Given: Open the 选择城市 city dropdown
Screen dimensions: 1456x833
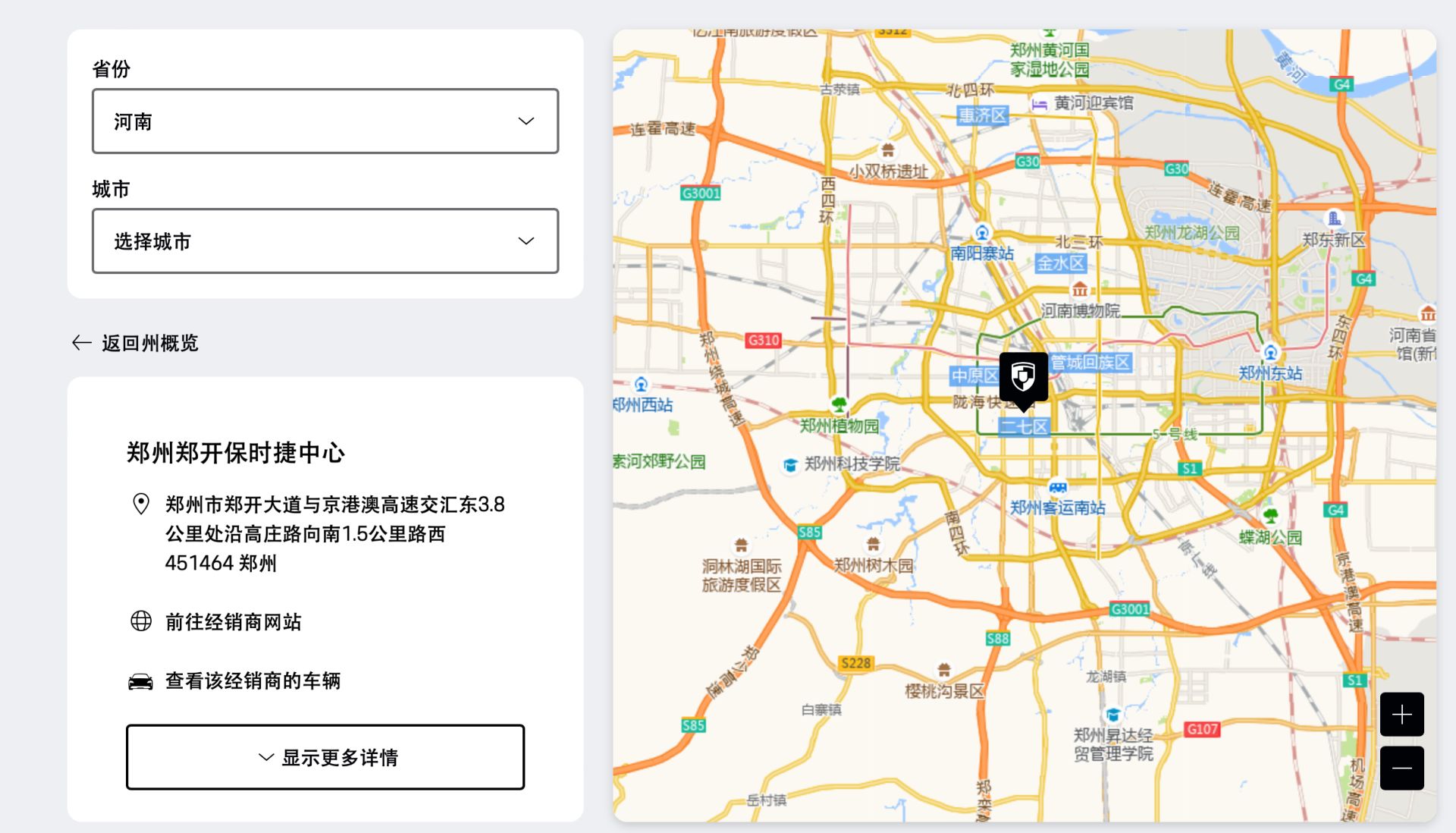Looking at the screenshot, I should click(x=325, y=241).
